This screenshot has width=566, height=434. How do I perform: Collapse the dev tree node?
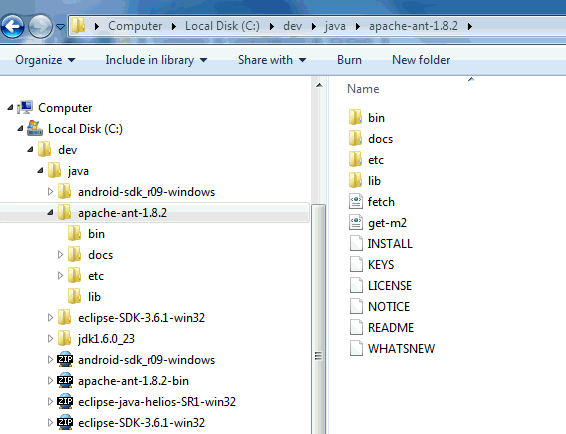click(30, 149)
